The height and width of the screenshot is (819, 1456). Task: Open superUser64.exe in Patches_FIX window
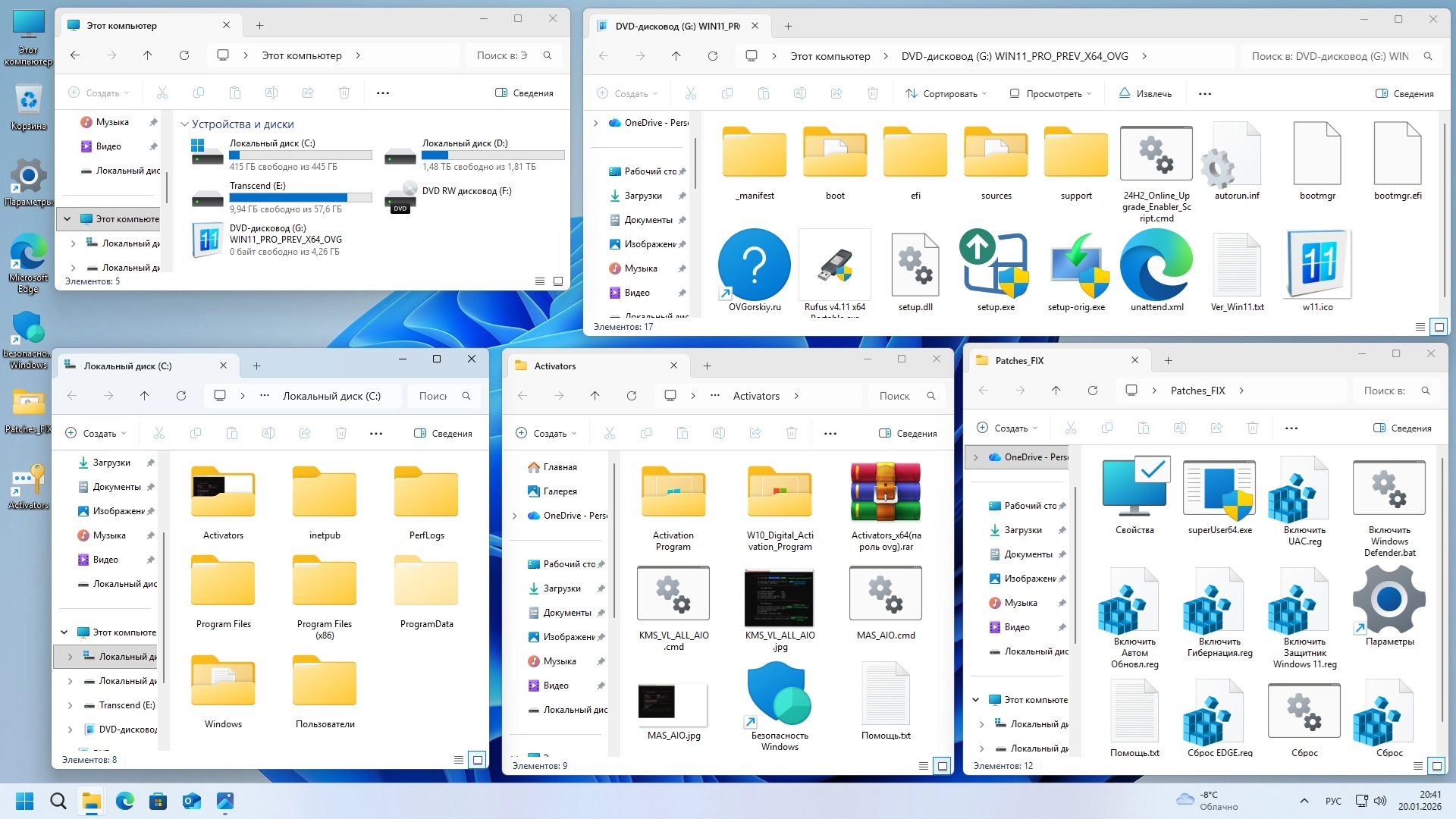coord(1219,491)
